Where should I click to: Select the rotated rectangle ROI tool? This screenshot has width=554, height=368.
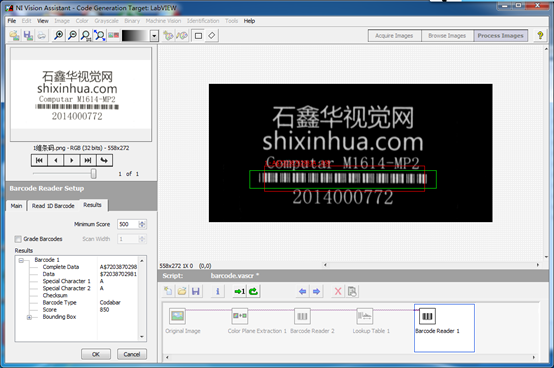(x=212, y=36)
